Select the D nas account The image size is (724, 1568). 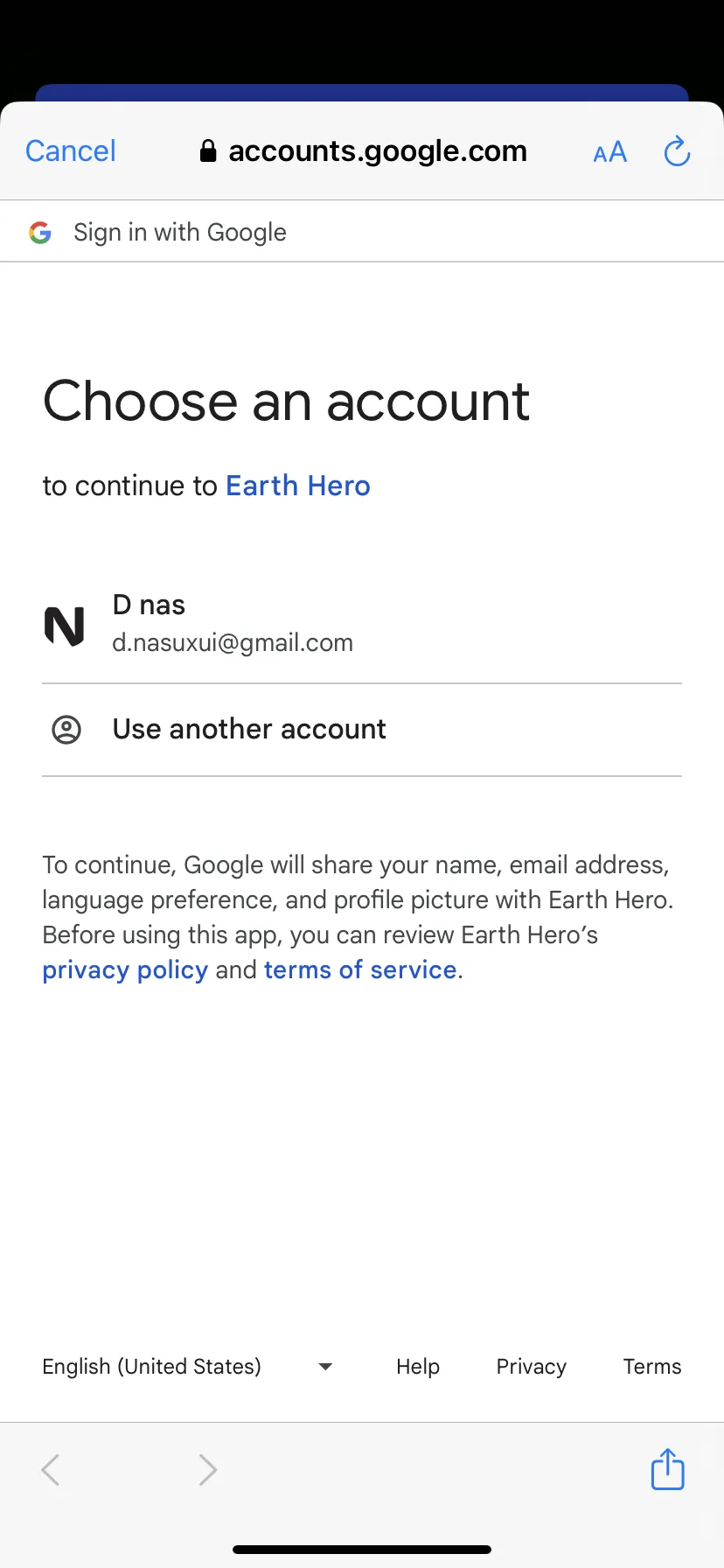point(362,625)
